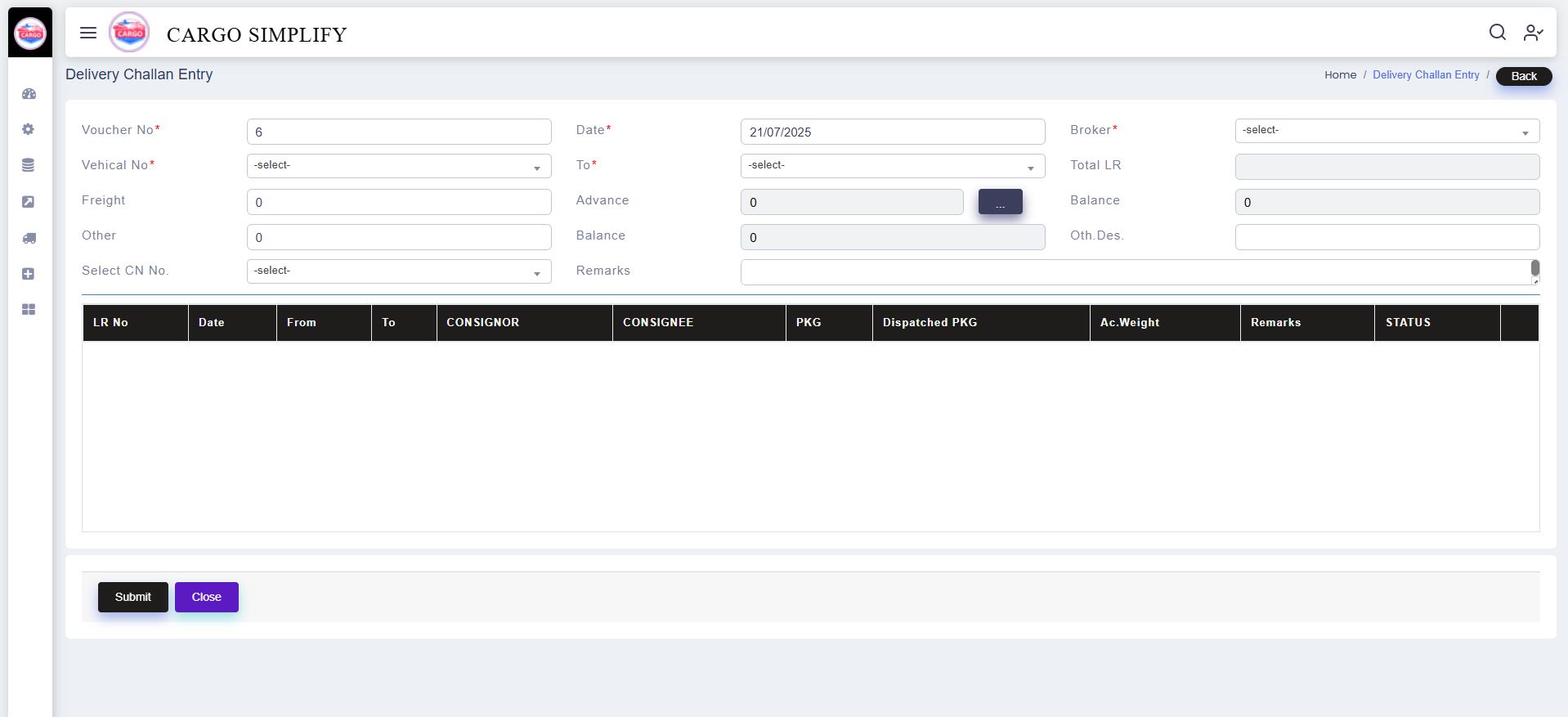Open the dashboard gauge icon in sidebar
1568x717 pixels.
[x=29, y=94]
